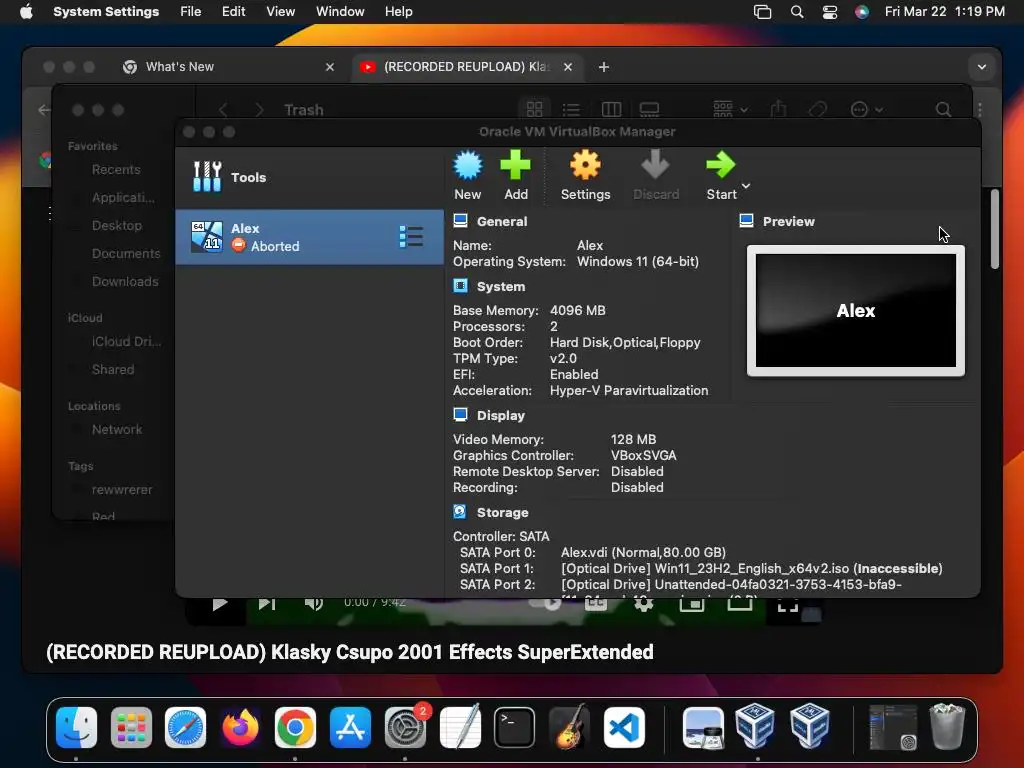Open Visual Studio Code from the Dock
1024x768 pixels.
click(624, 727)
